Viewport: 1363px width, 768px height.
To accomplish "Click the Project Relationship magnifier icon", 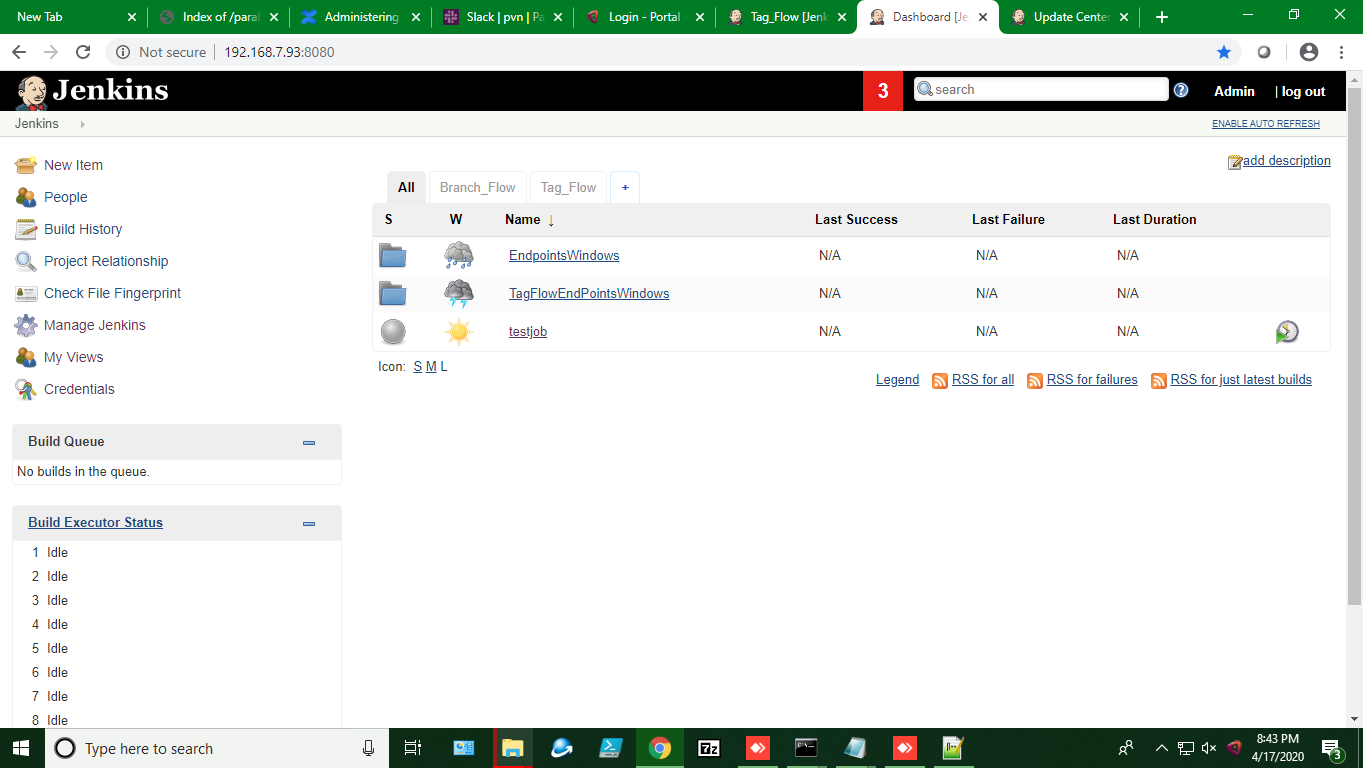I will [26, 261].
